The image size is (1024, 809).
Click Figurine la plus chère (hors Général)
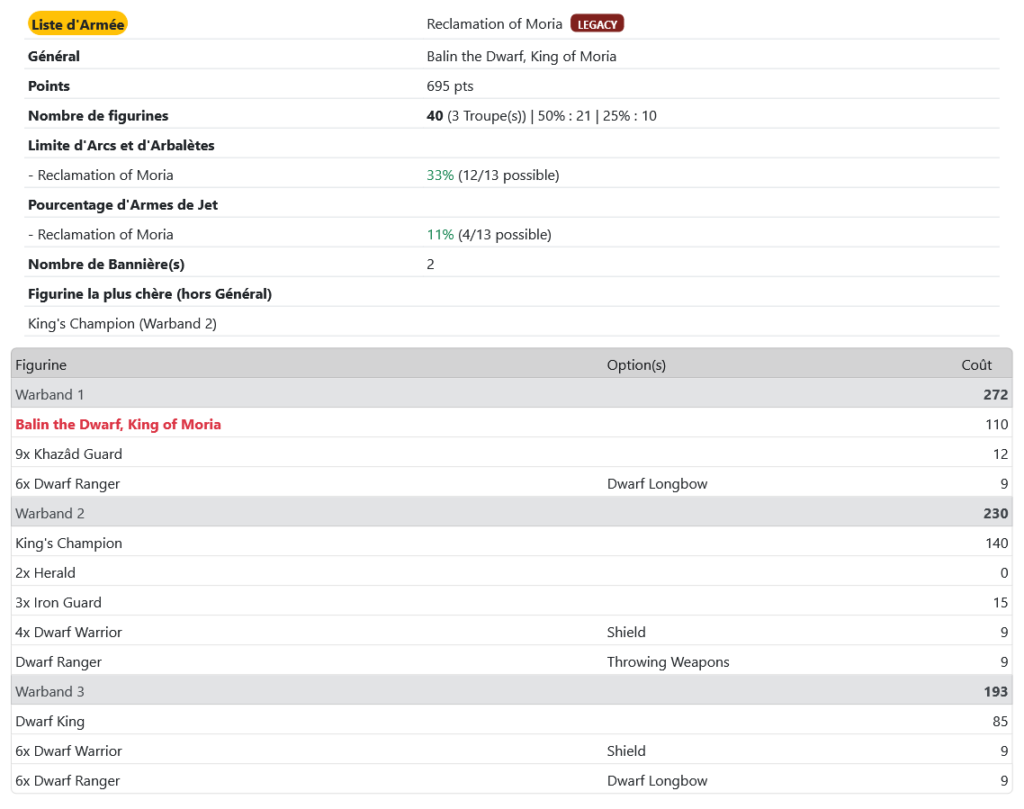click(x=150, y=294)
